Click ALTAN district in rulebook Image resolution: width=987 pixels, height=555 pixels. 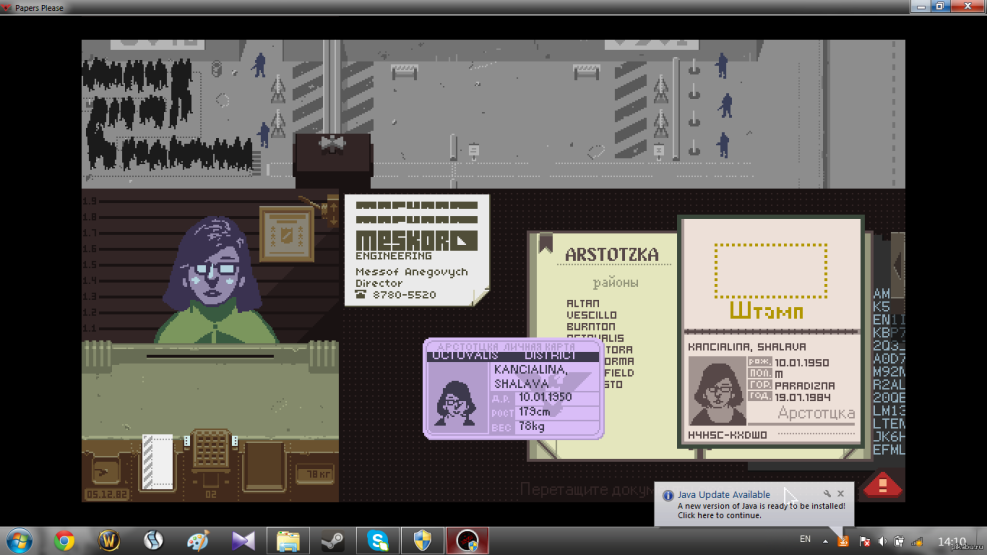point(583,303)
